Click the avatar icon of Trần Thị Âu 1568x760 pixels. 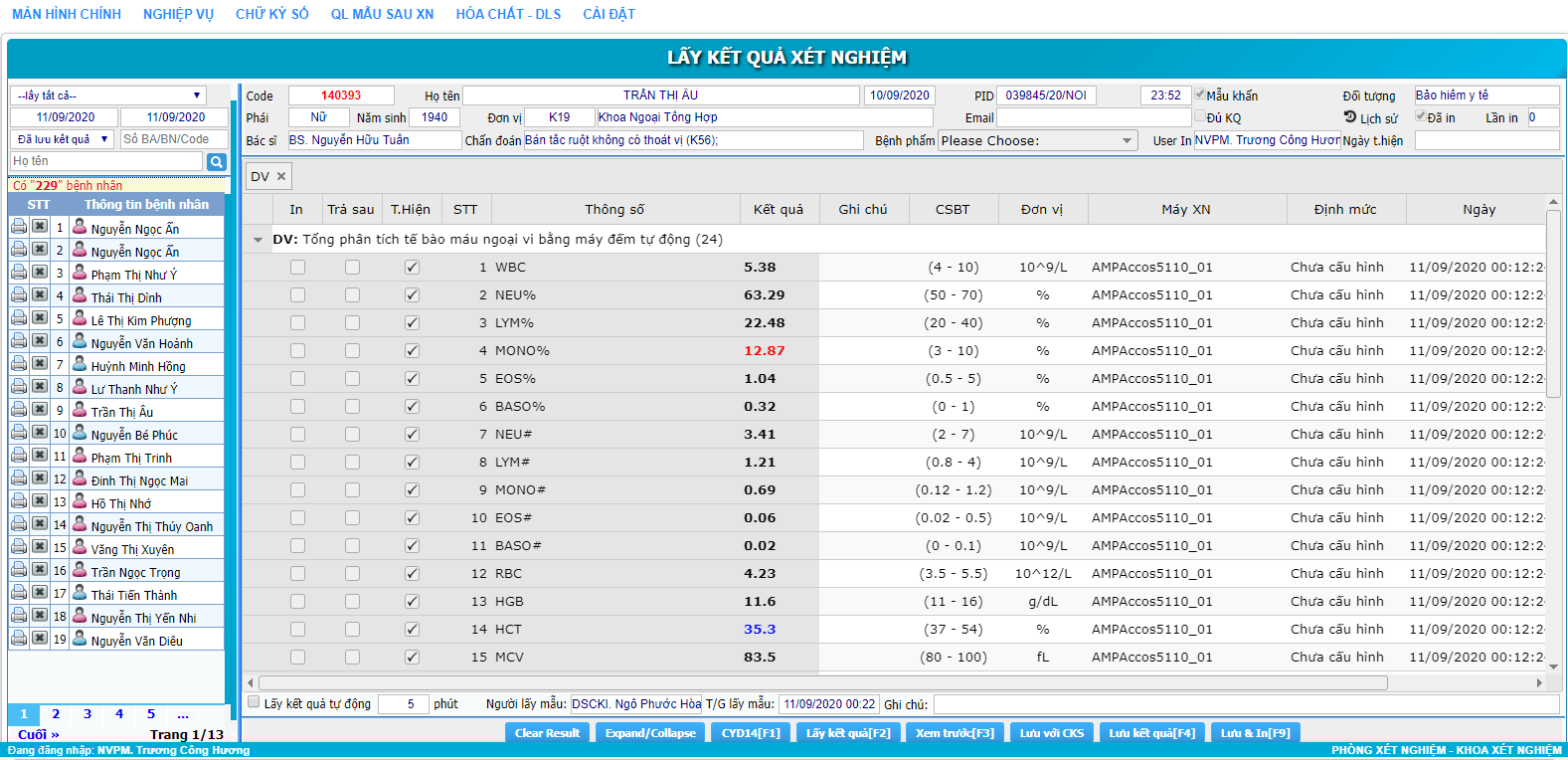80,410
